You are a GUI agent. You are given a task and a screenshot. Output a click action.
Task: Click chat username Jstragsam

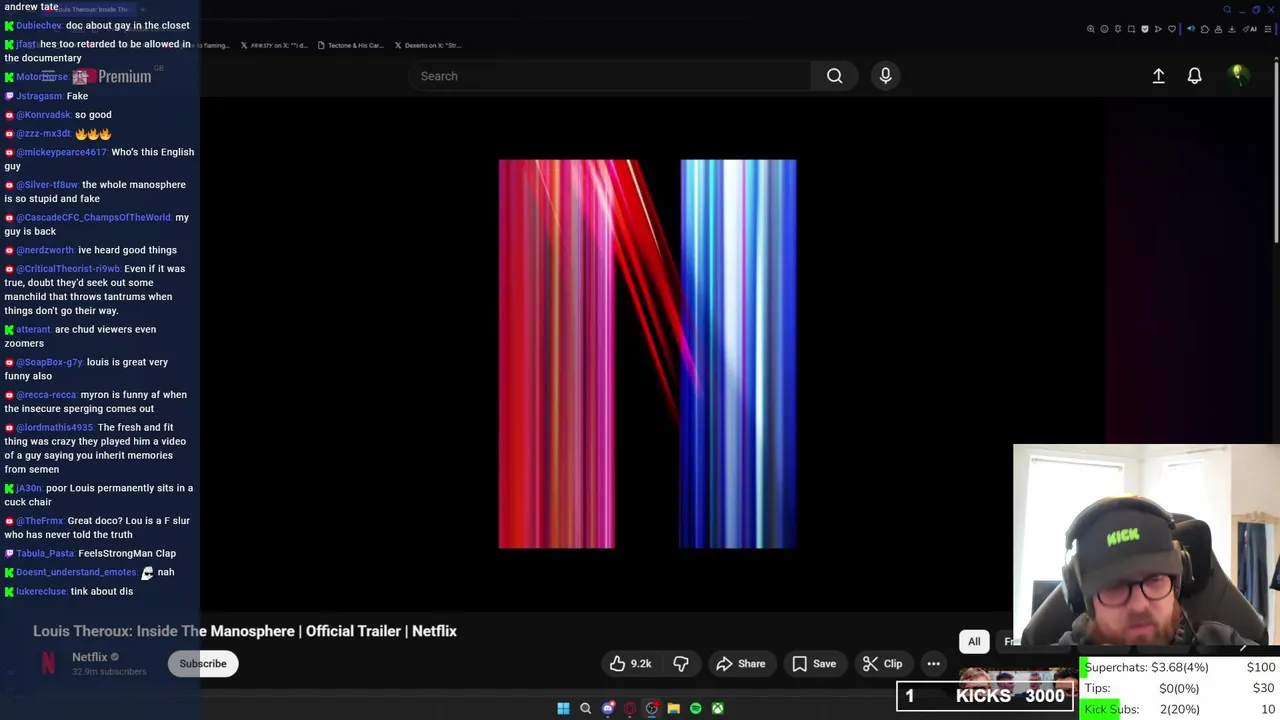pyautogui.click(x=39, y=96)
